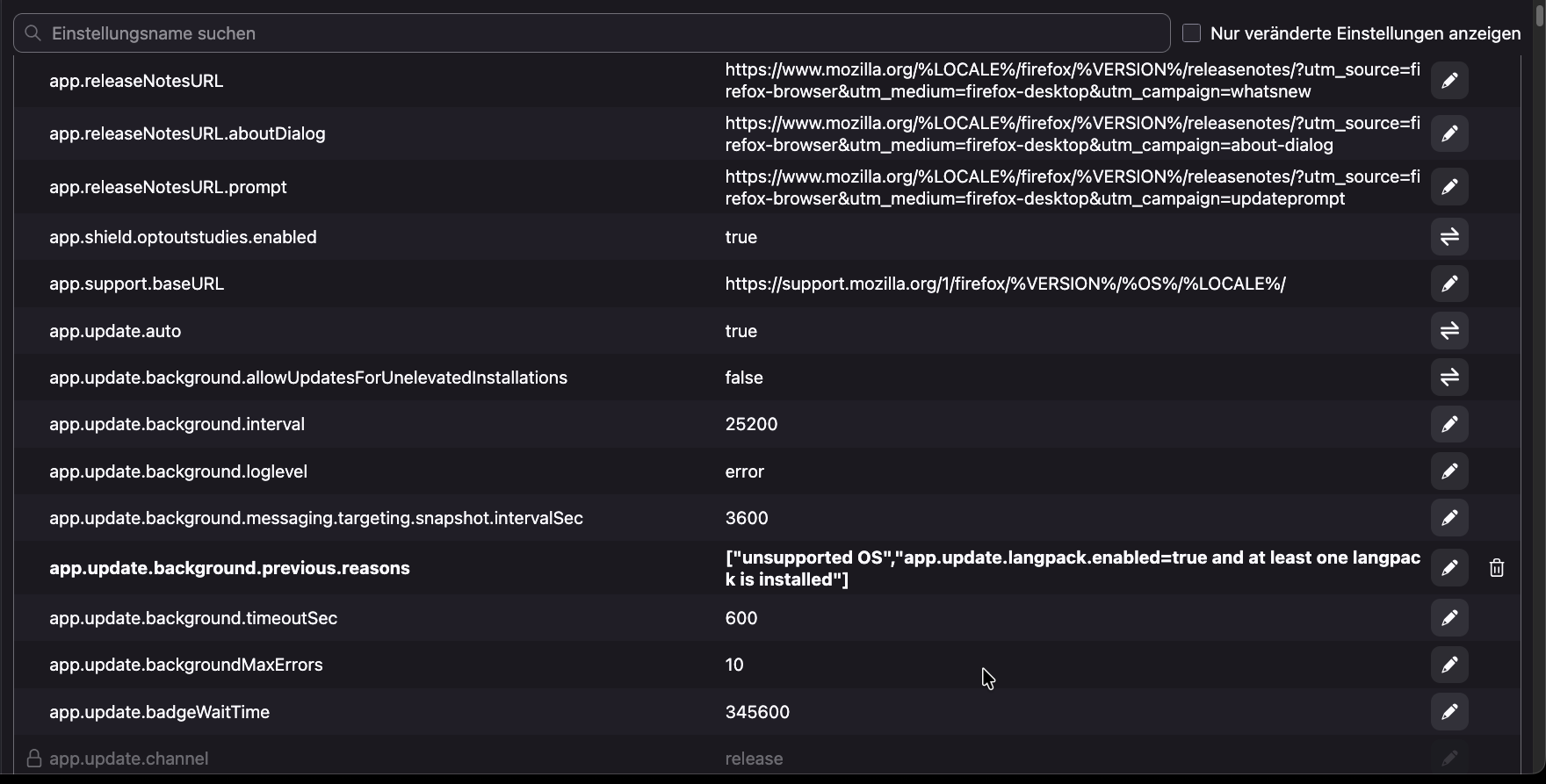Click the vertical scrollbar thumb

tap(1540, 14)
